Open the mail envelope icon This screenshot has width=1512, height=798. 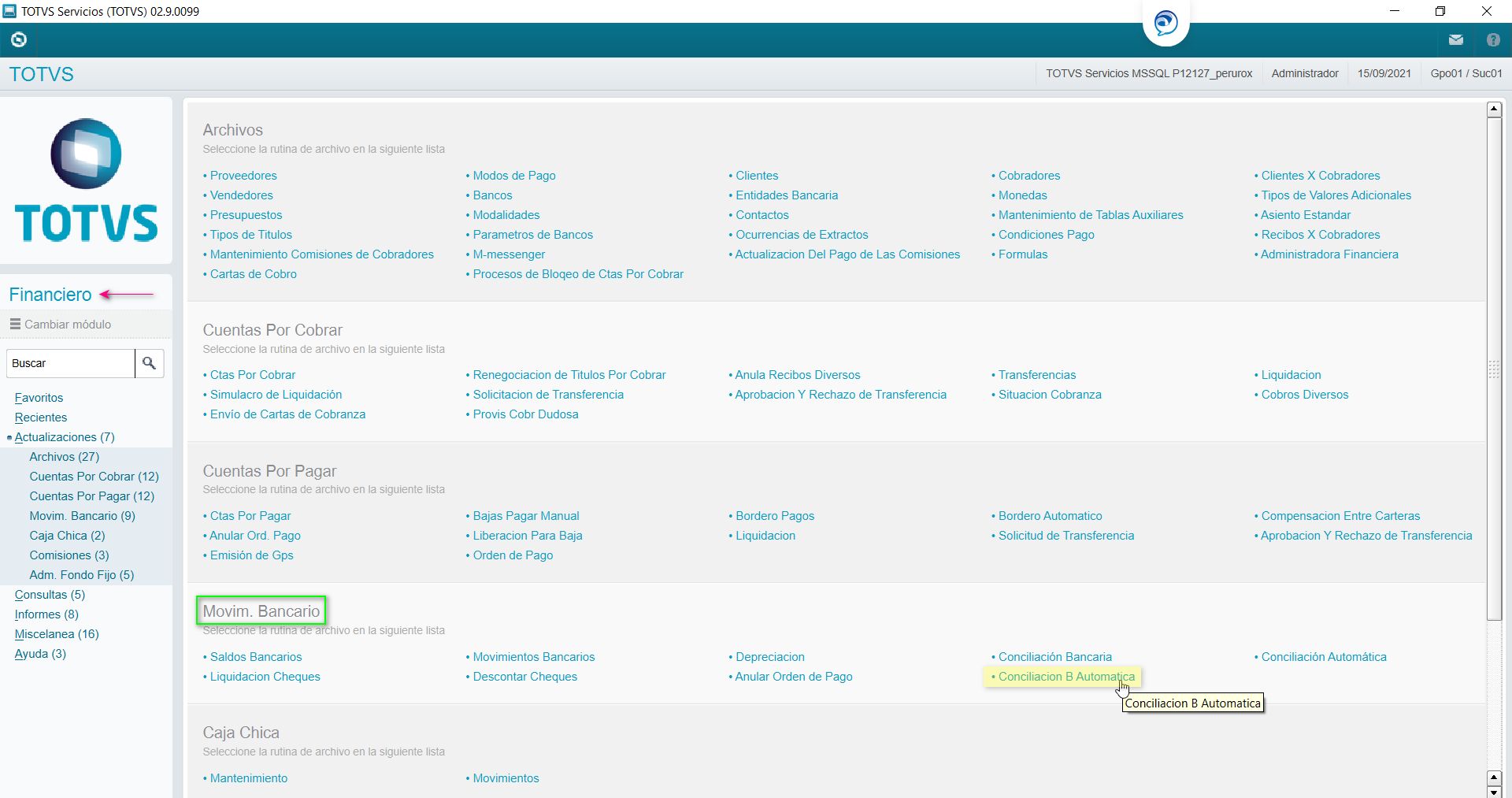coord(1455,40)
